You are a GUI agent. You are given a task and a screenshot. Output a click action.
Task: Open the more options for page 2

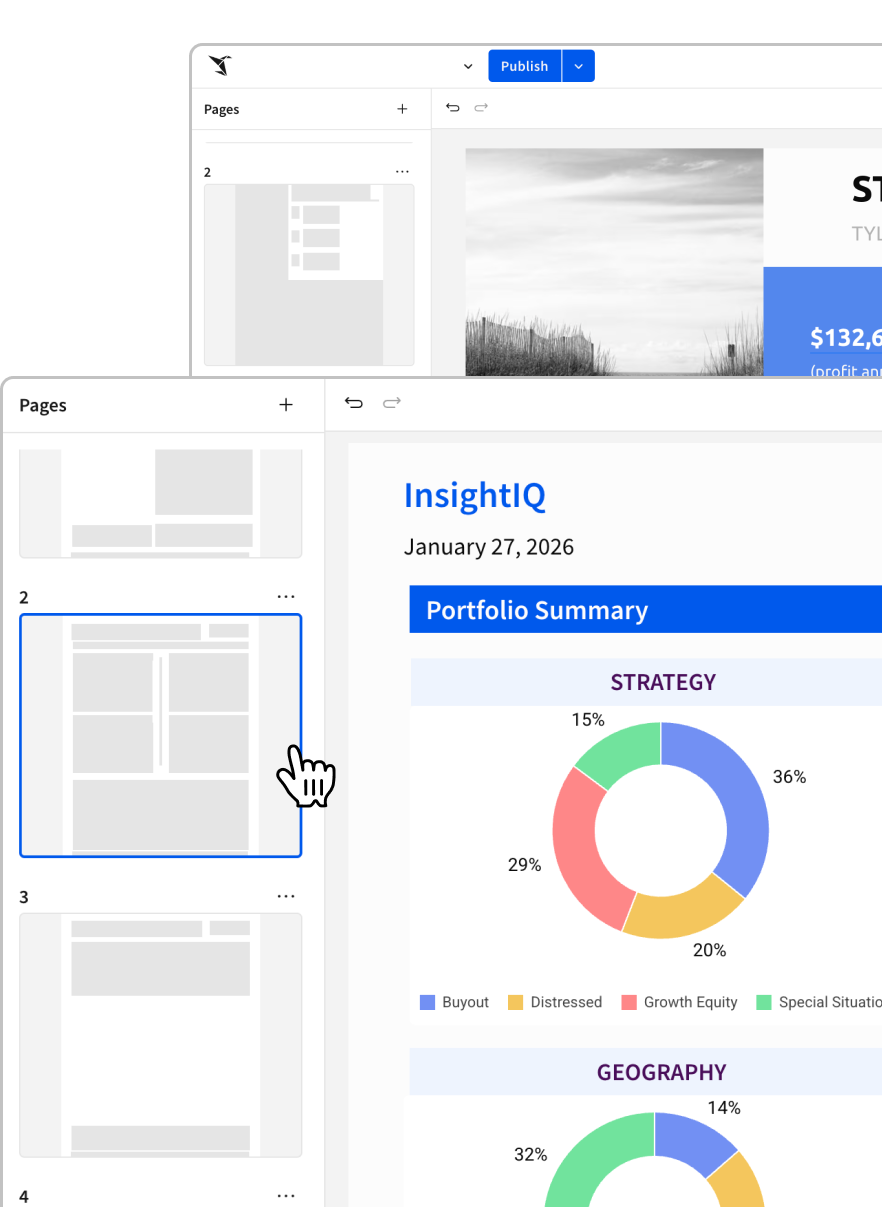286,597
